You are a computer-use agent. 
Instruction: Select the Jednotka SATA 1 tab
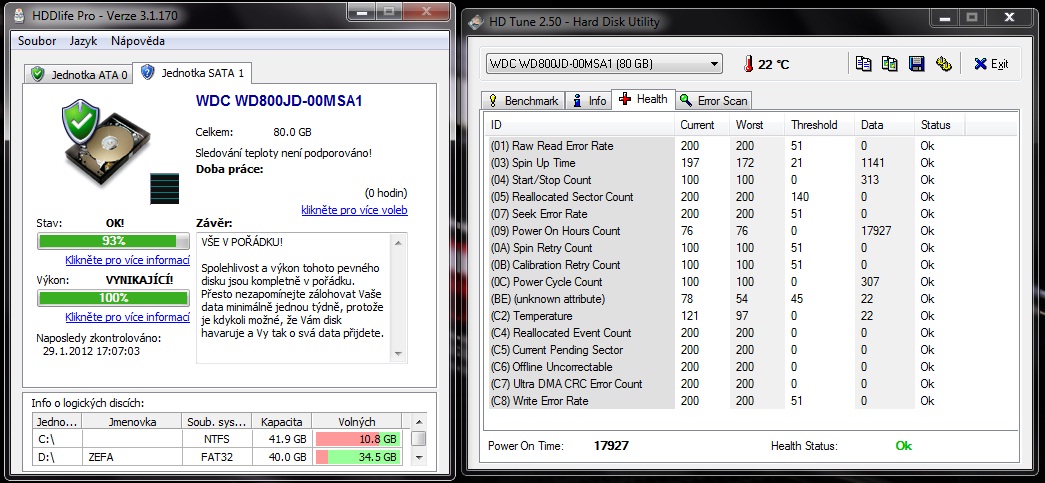(193, 73)
